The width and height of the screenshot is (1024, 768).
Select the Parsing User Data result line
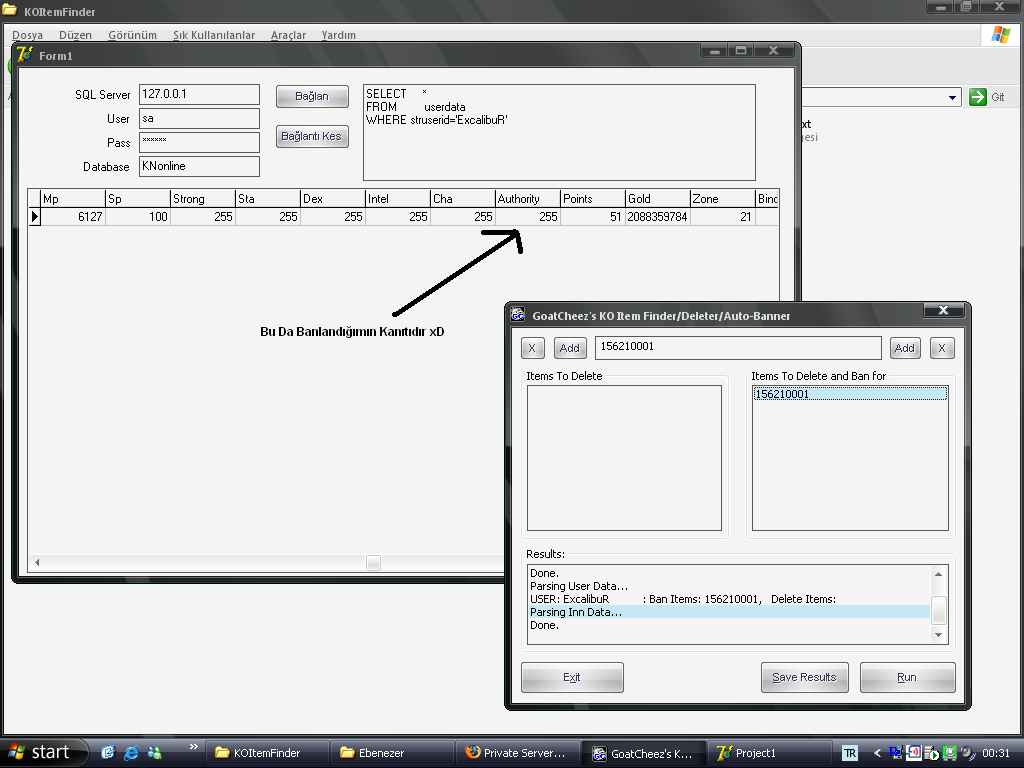[729, 586]
